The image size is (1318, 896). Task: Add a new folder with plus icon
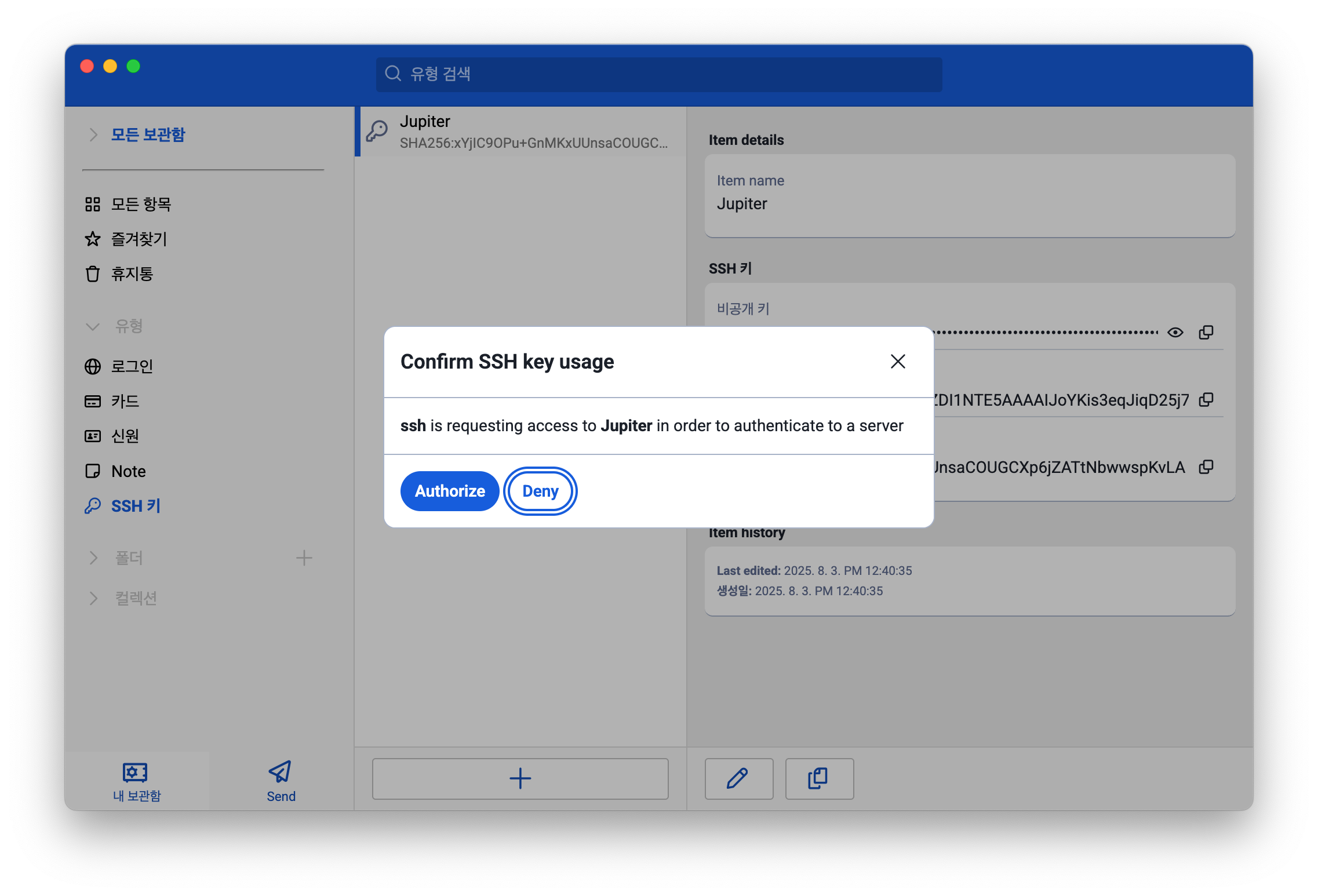[x=304, y=558]
